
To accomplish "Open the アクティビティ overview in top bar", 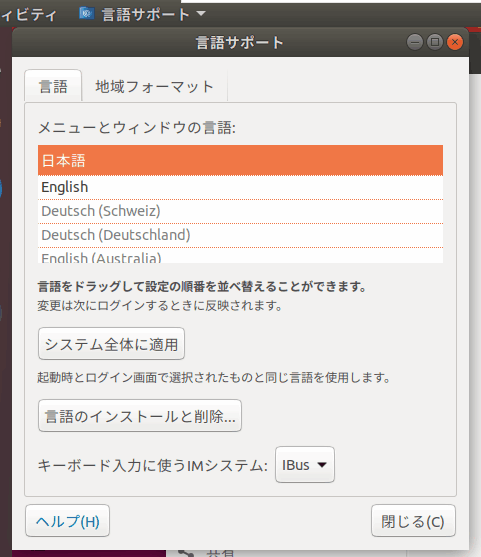I will click(x=28, y=15).
